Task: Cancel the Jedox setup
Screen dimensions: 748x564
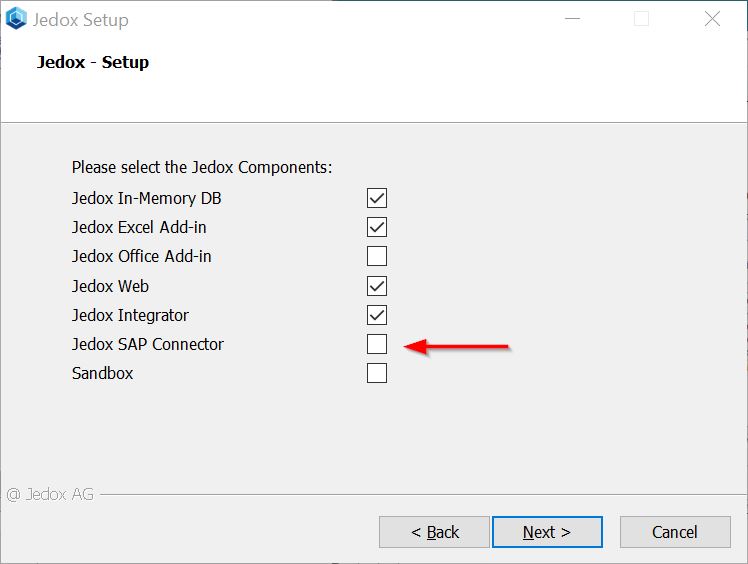Action: tap(675, 532)
